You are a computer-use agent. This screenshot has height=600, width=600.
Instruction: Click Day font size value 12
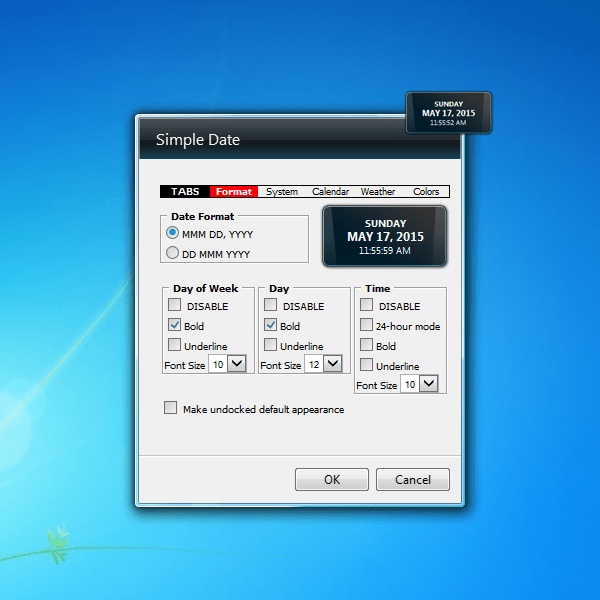pos(314,364)
